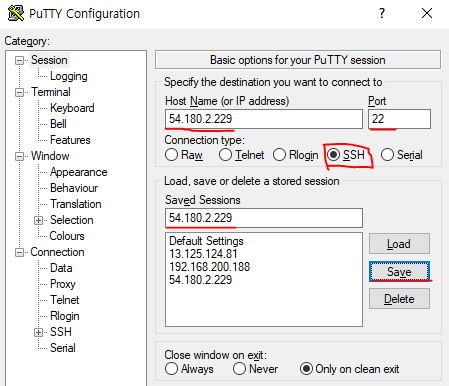Close the PuTTY Configuration window
The width and height of the screenshot is (449, 386).
(x=427, y=13)
